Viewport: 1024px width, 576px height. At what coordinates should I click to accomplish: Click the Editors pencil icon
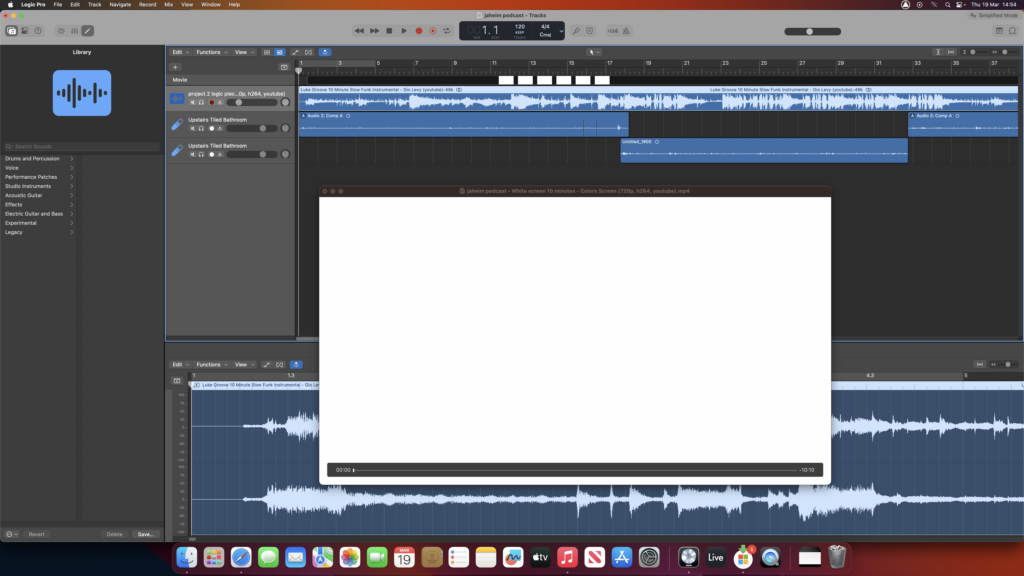click(87, 31)
